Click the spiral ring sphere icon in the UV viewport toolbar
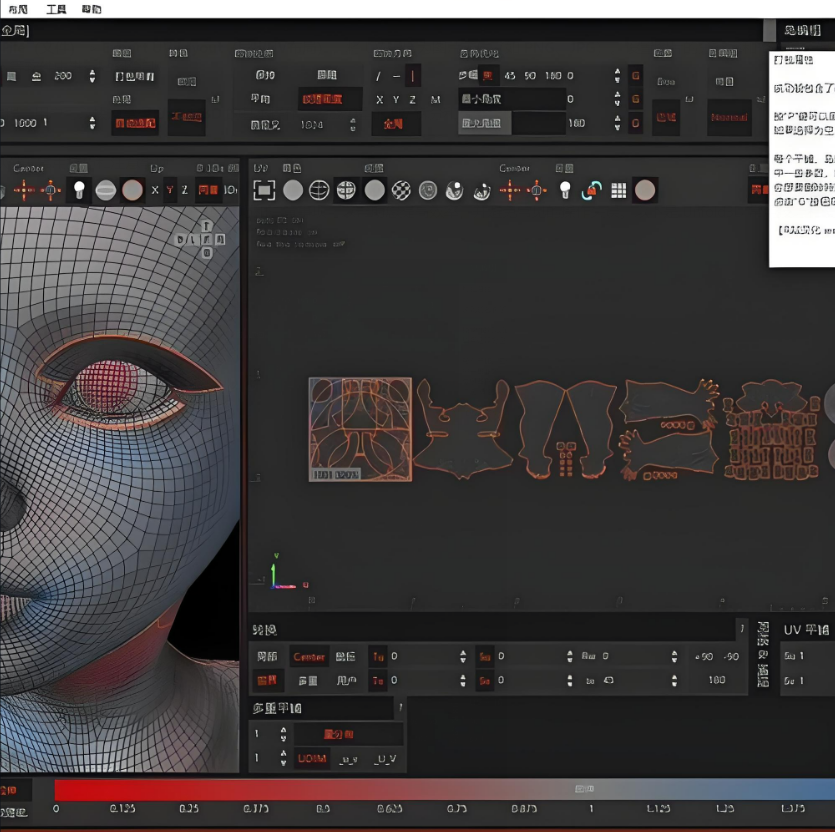The width and height of the screenshot is (835, 832). (428, 190)
